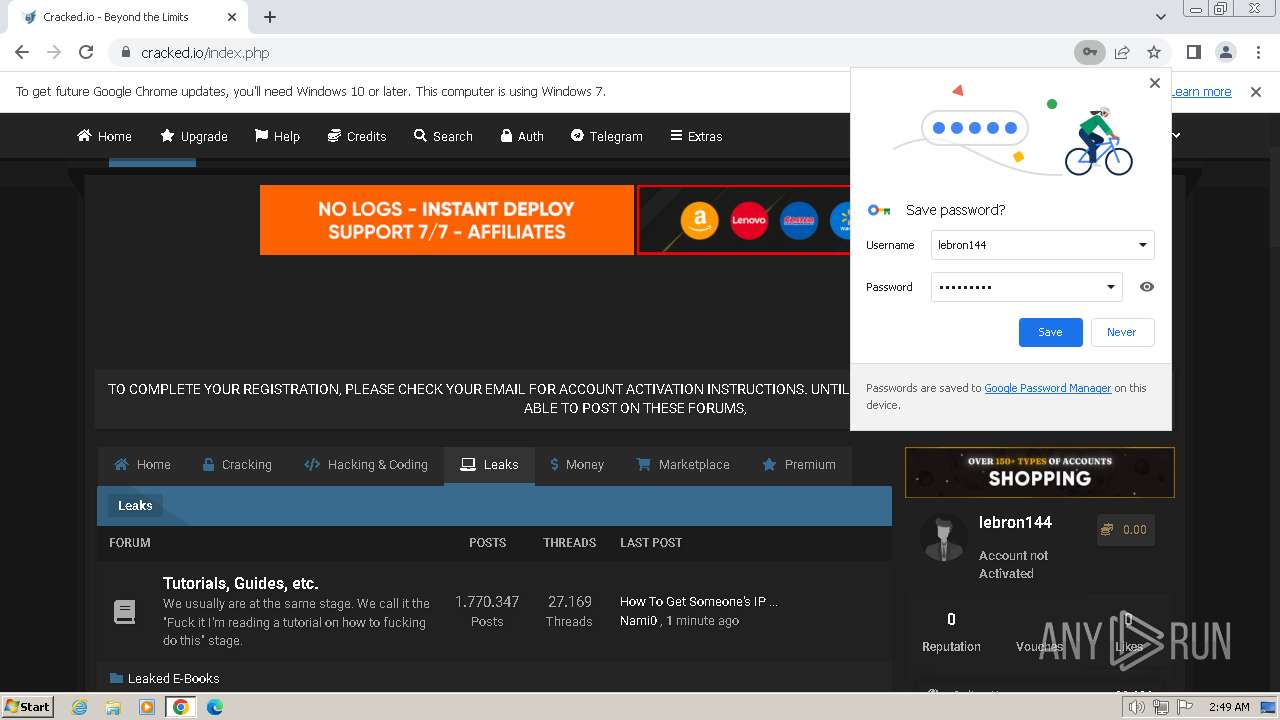Screen dimensions: 1280x720
Task: Open Help in the top navigation
Action: [277, 136]
